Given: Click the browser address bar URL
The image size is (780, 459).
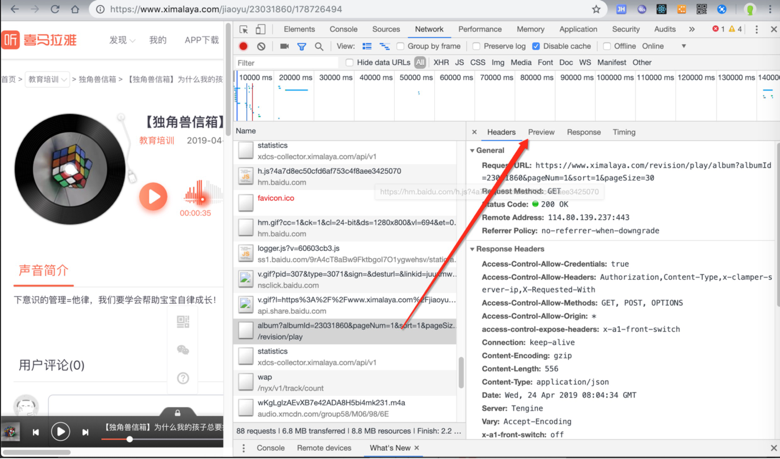Looking at the screenshot, I should (x=226, y=9).
